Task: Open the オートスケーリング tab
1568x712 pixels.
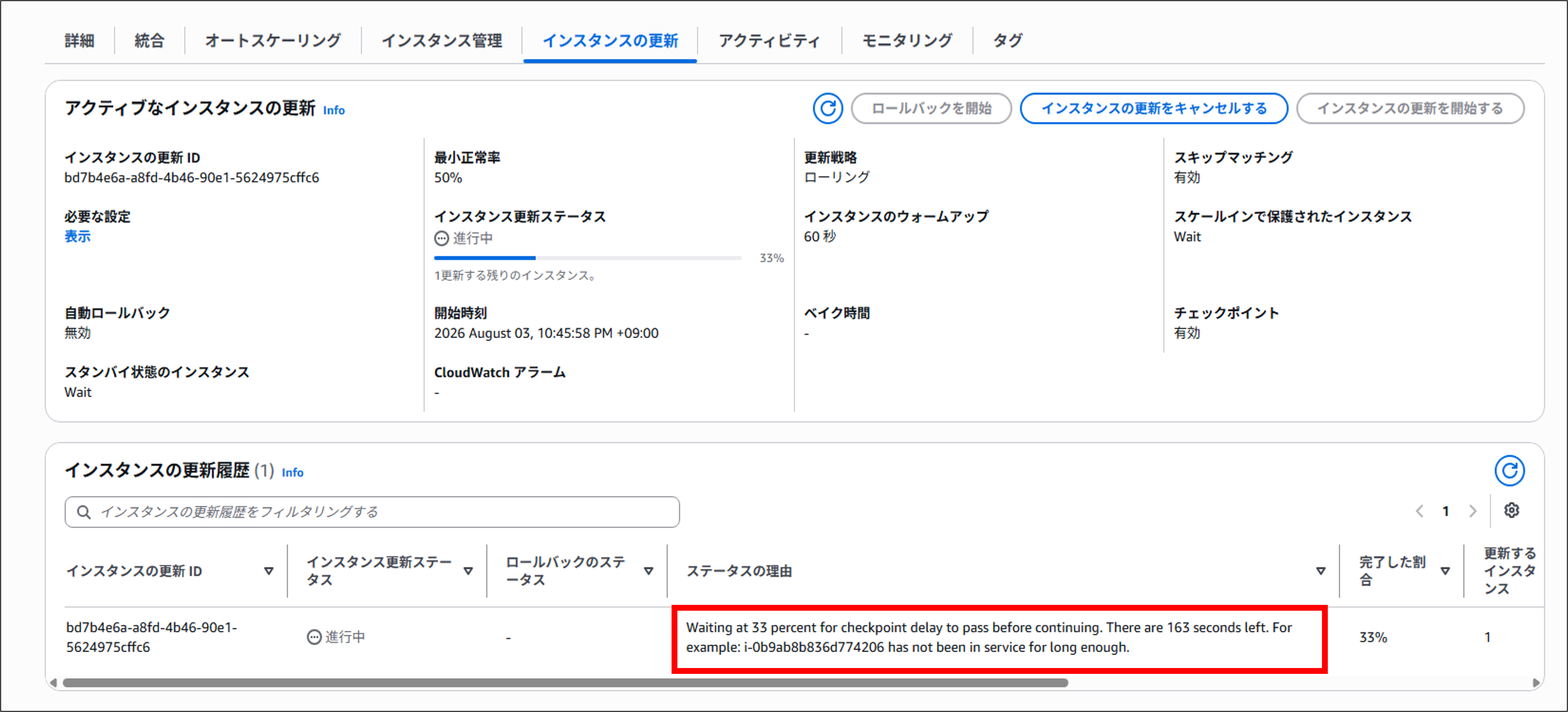Action: click(273, 41)
